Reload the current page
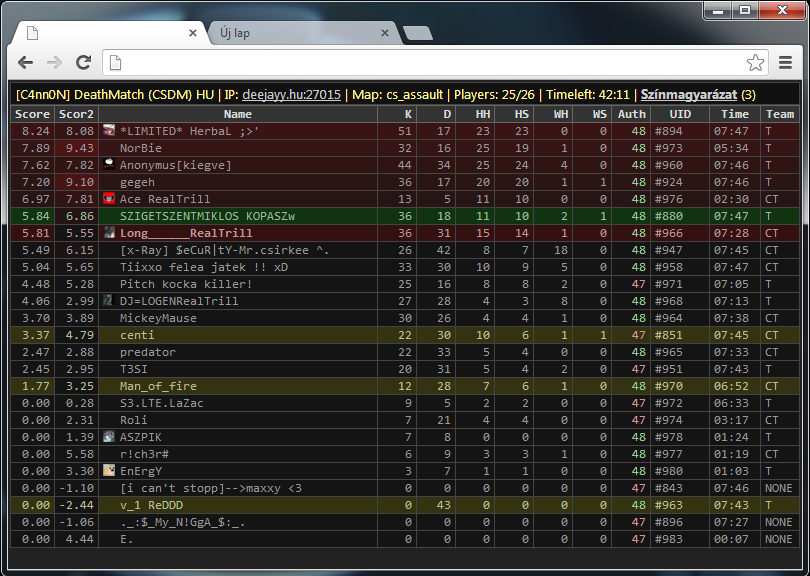 click(x=84, y=63)
